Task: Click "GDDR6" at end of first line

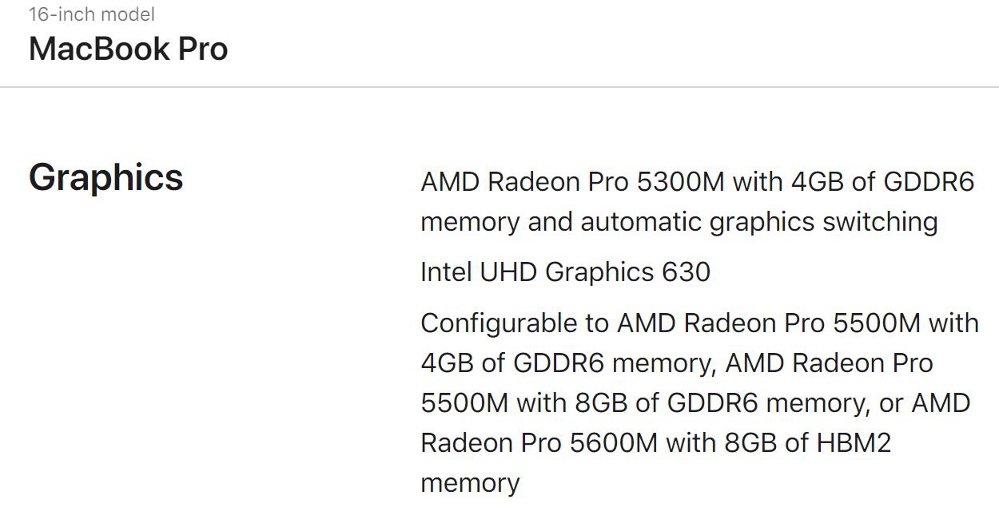Action: pyautogui.click(x=929, y=182)
